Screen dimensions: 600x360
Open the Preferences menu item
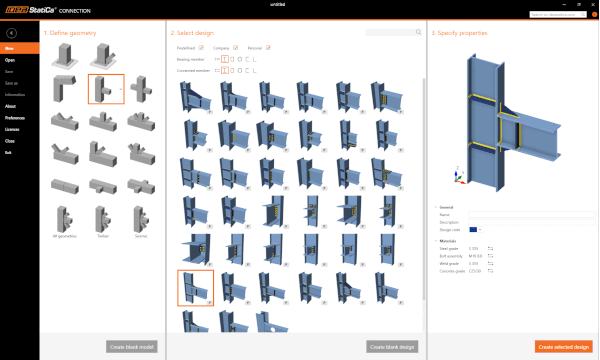[15, 118]
